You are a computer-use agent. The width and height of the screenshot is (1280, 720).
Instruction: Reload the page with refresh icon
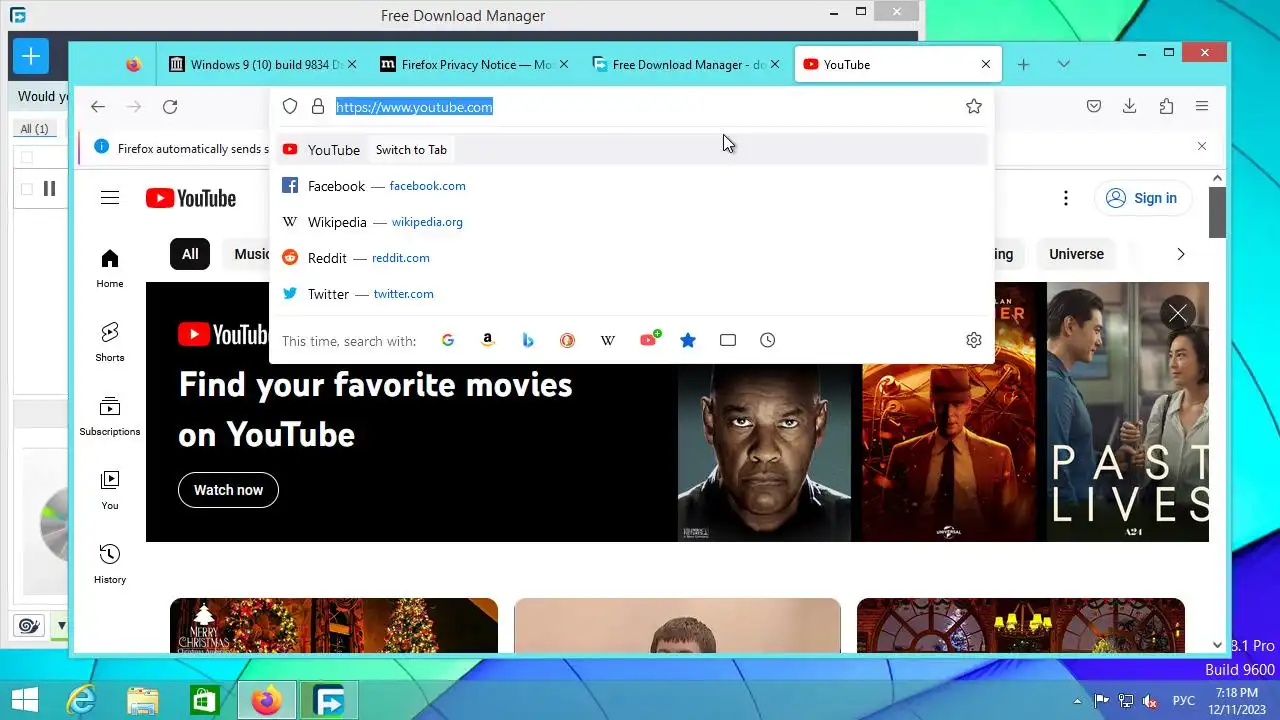170,107
